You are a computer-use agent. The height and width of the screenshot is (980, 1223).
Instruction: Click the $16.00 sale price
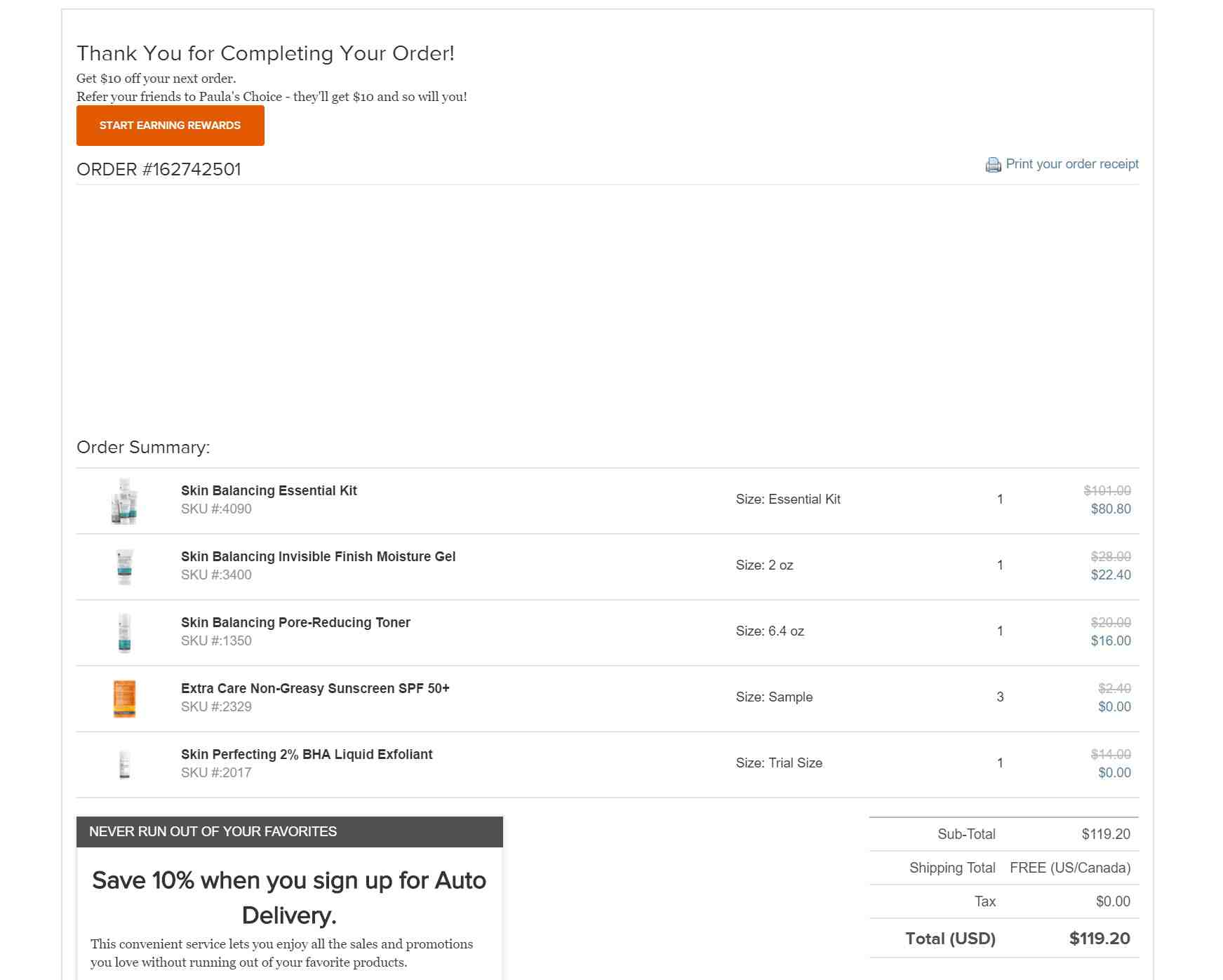1111,641
